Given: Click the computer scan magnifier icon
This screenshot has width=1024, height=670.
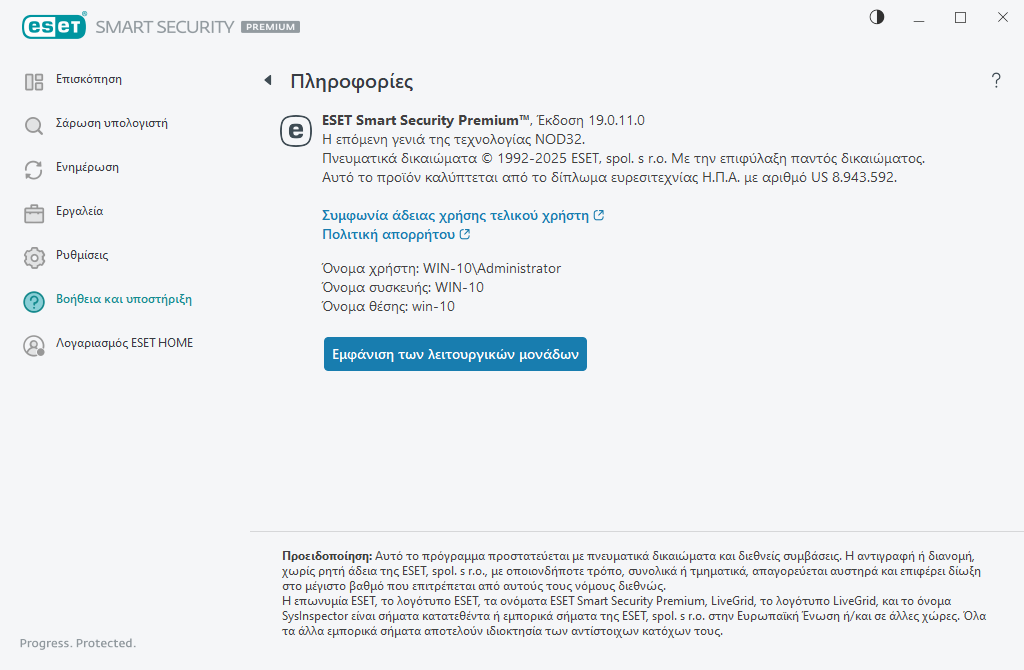Looking at the screenshot, I should click(34, 126).
